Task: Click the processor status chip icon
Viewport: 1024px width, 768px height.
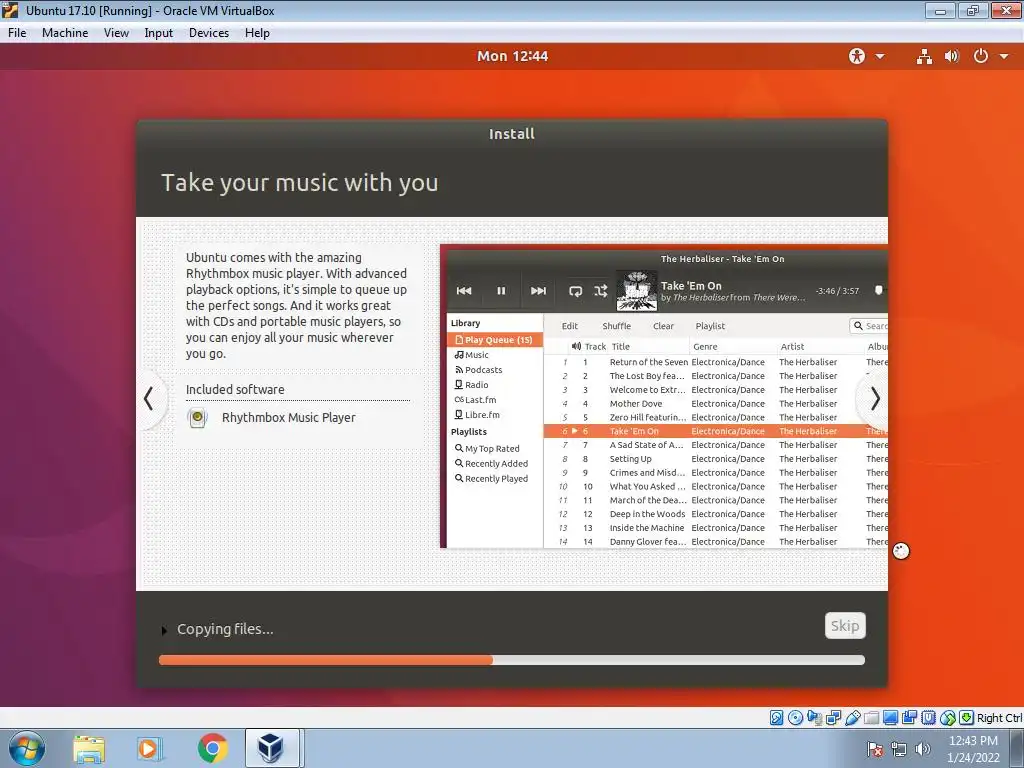Action: coord(928,718)
